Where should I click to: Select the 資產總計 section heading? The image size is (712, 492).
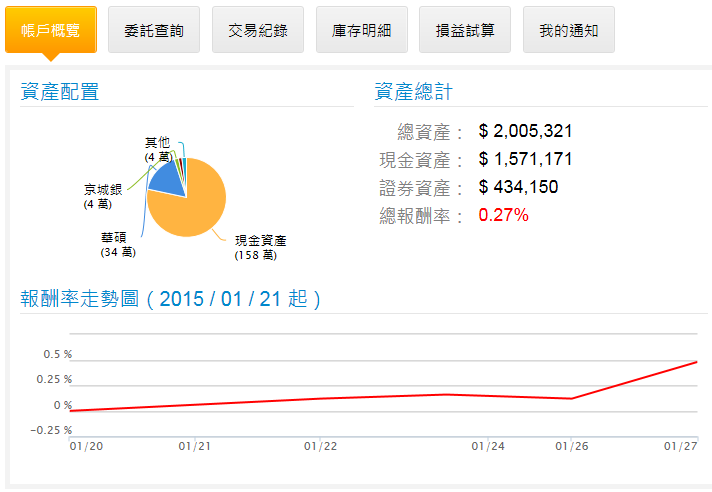pyautogui.click(x=414, y=92)
